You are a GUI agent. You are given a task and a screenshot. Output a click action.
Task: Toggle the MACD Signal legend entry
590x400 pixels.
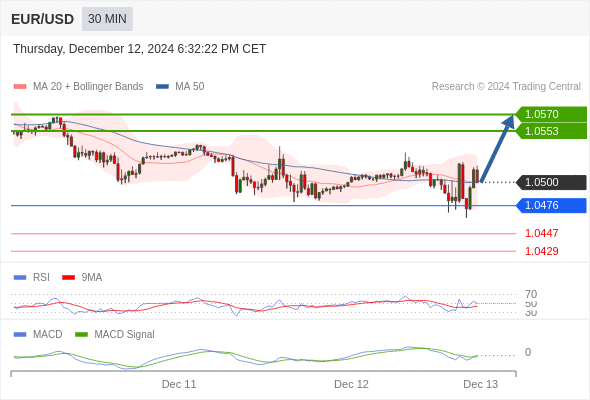click(x=115, y=334)
